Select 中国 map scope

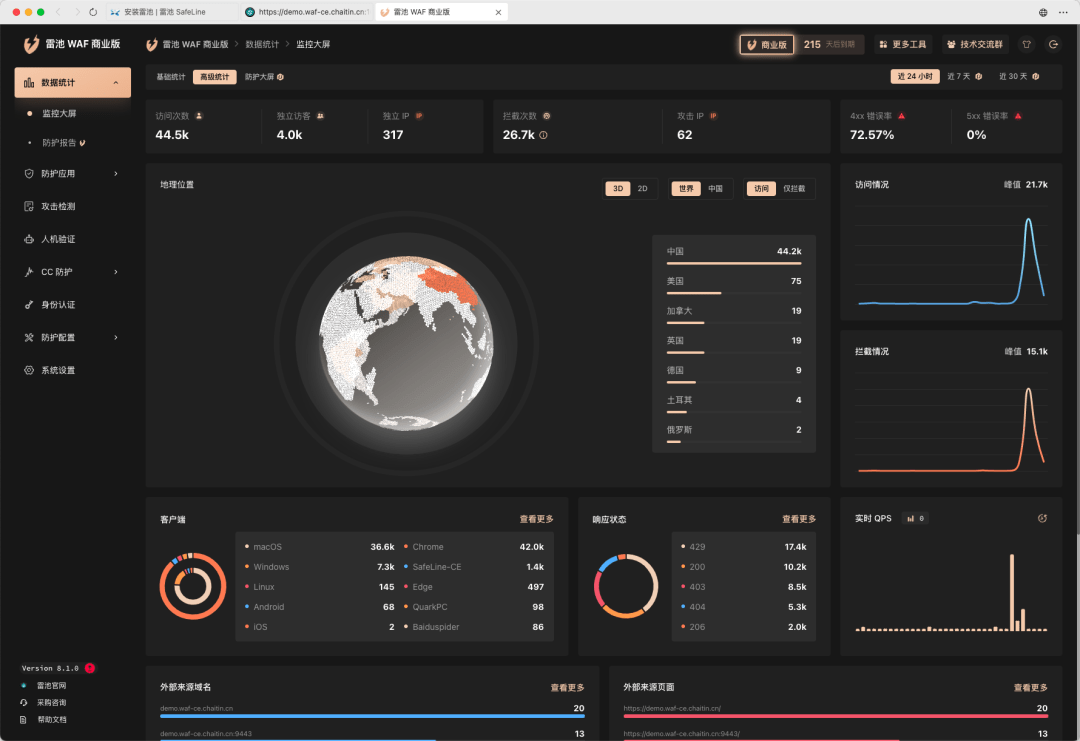[x=716, y=189]
